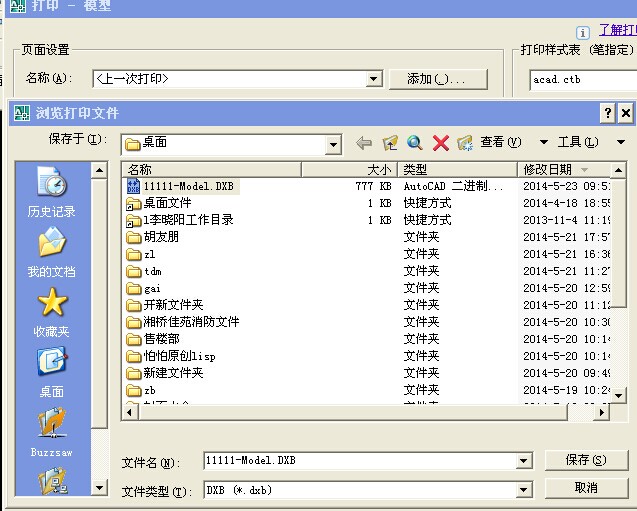Open the 文件名 dropdown list

pos(524,461)
